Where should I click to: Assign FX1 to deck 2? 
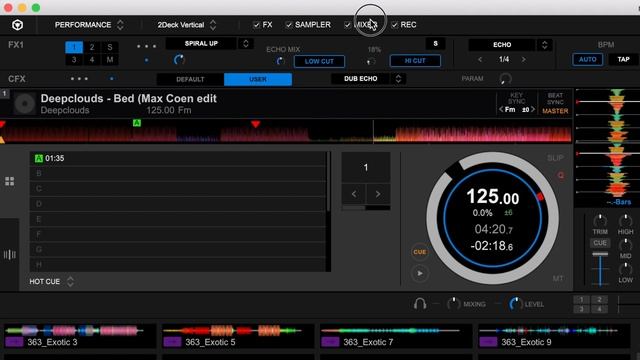[x=92, y=47]
